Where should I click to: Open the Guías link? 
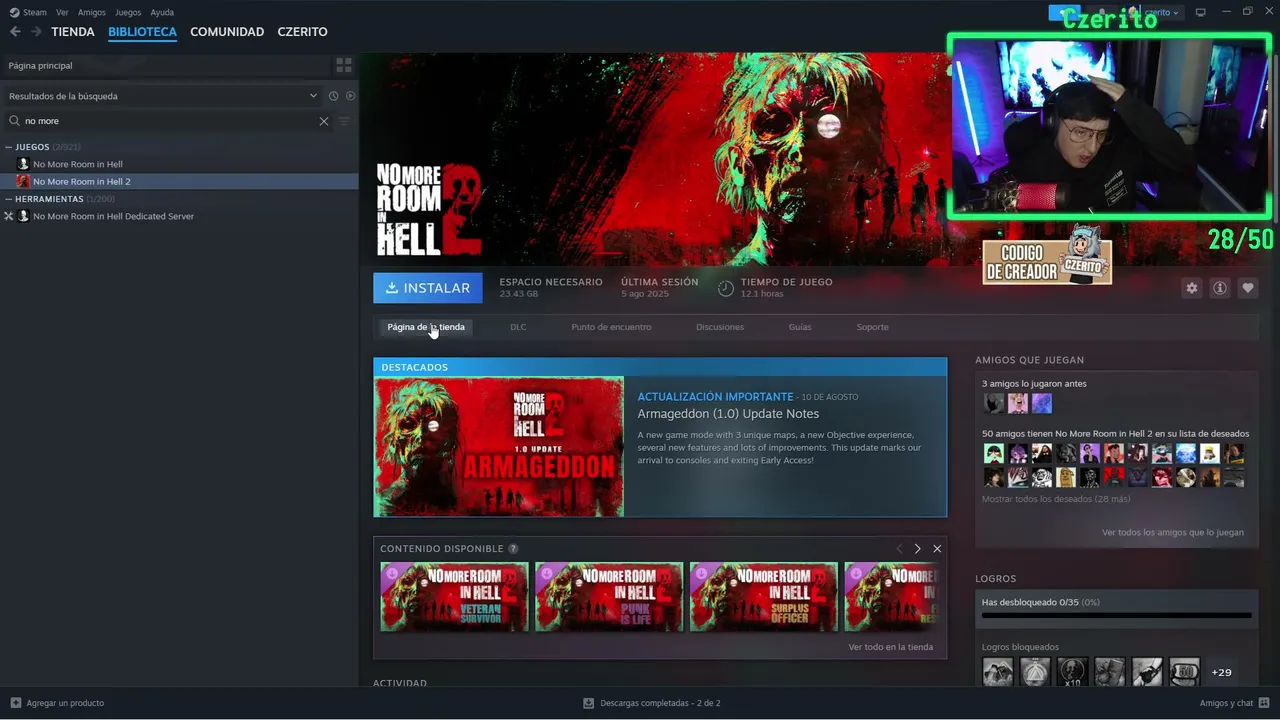[800, 327]
